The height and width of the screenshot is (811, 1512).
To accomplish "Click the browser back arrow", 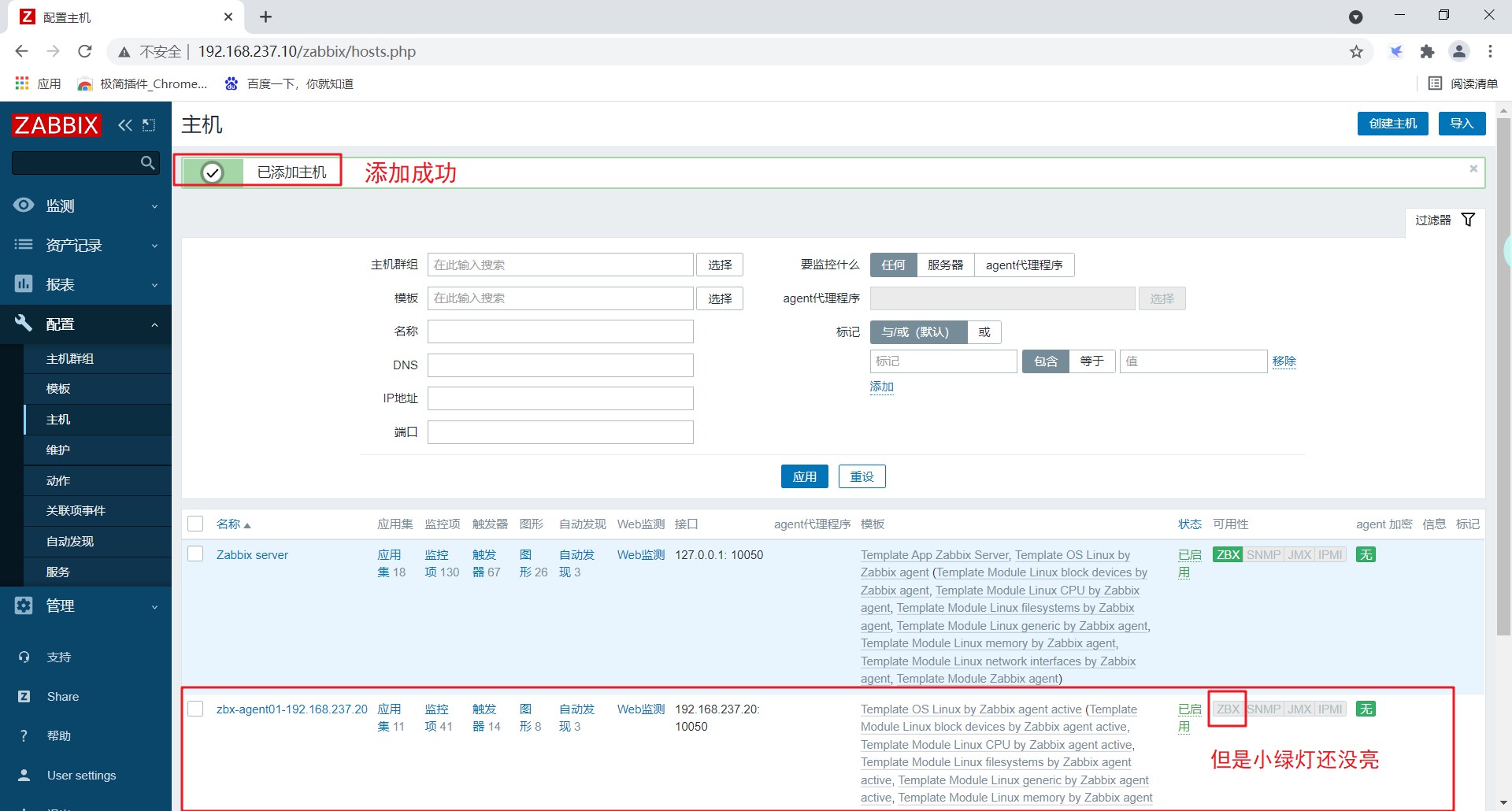I will click(21, 51).
